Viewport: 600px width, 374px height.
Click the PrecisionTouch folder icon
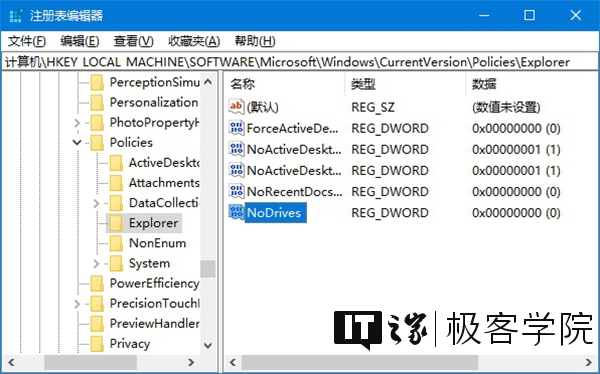point(97,304)
